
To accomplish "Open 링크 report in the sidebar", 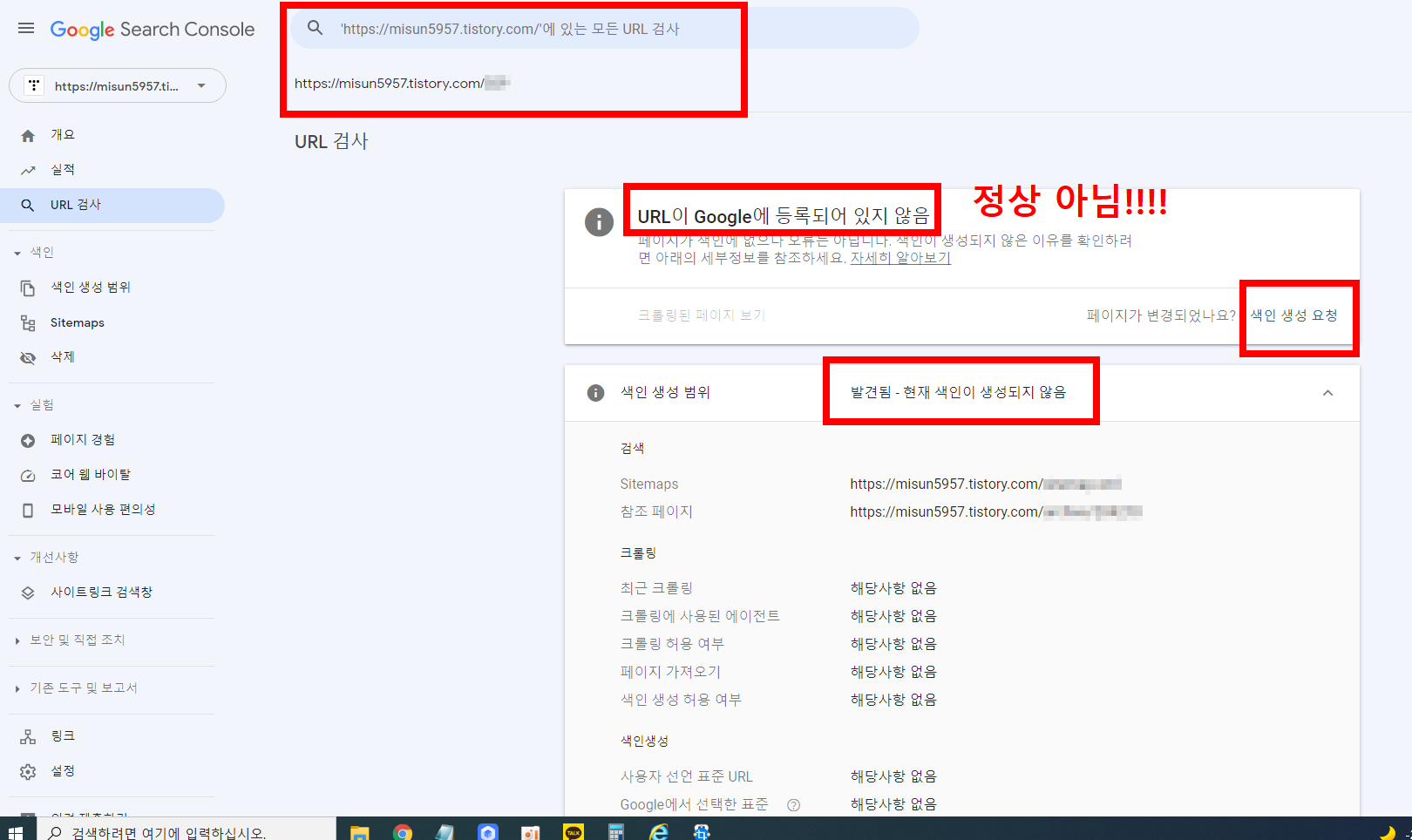I will [x=63, y=735].
